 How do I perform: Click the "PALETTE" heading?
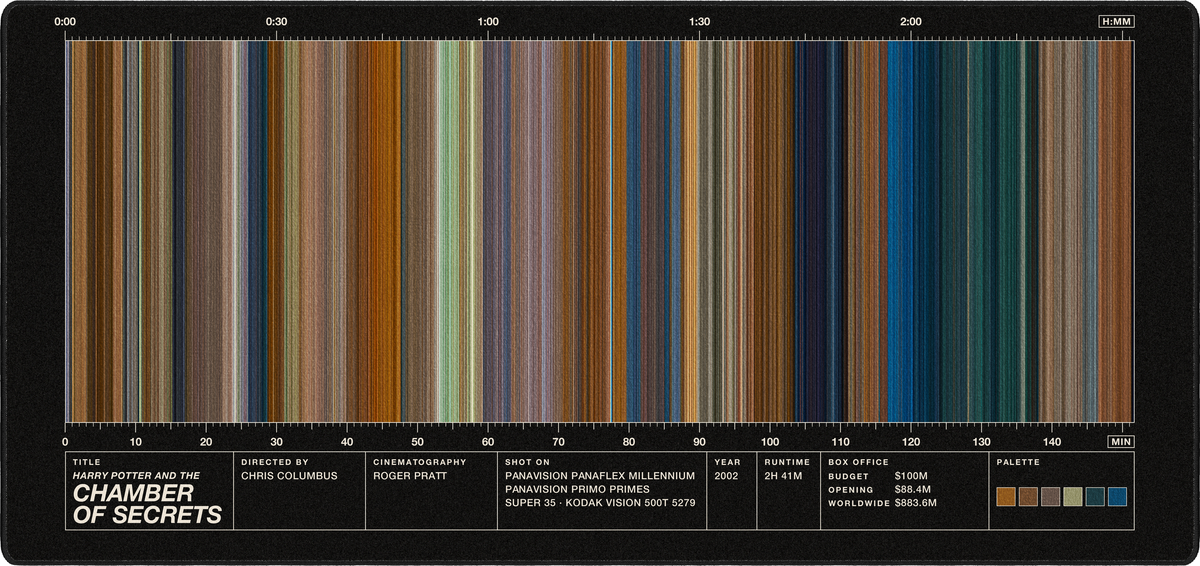point(1018,462)
